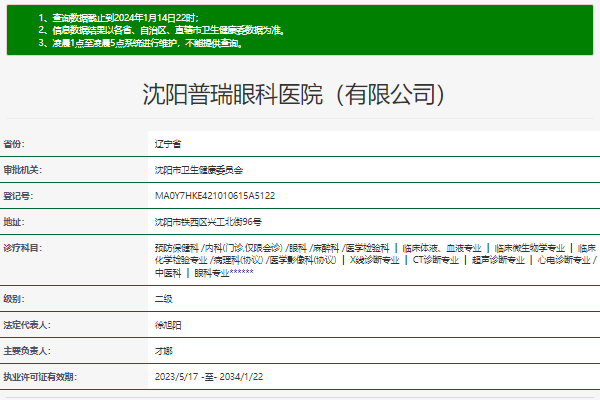Viewport: 600px width, 400px height.
Task: Click the 地址 label
Action: coord(14,222)
